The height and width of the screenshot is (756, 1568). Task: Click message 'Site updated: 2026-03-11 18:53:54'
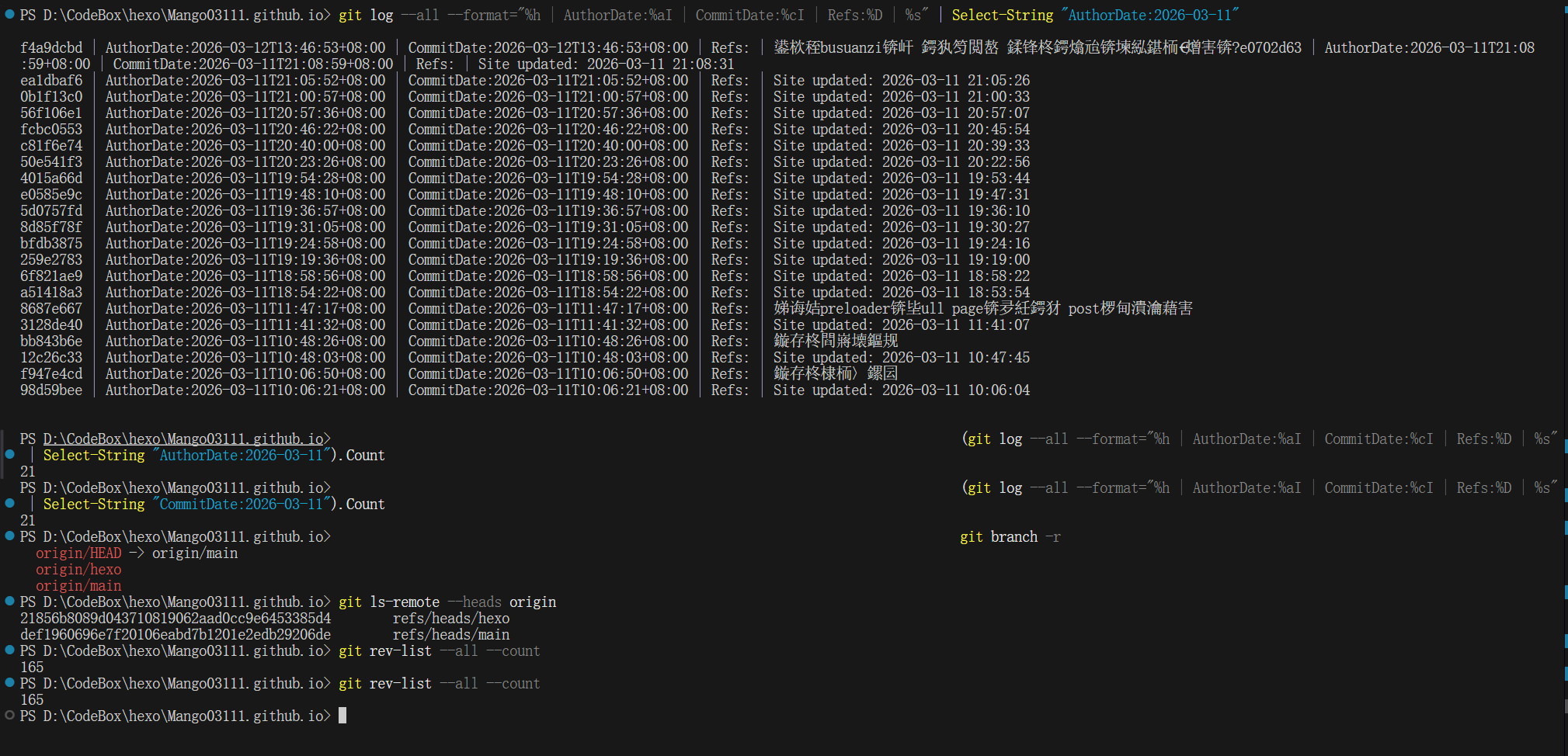pos(902,292)
